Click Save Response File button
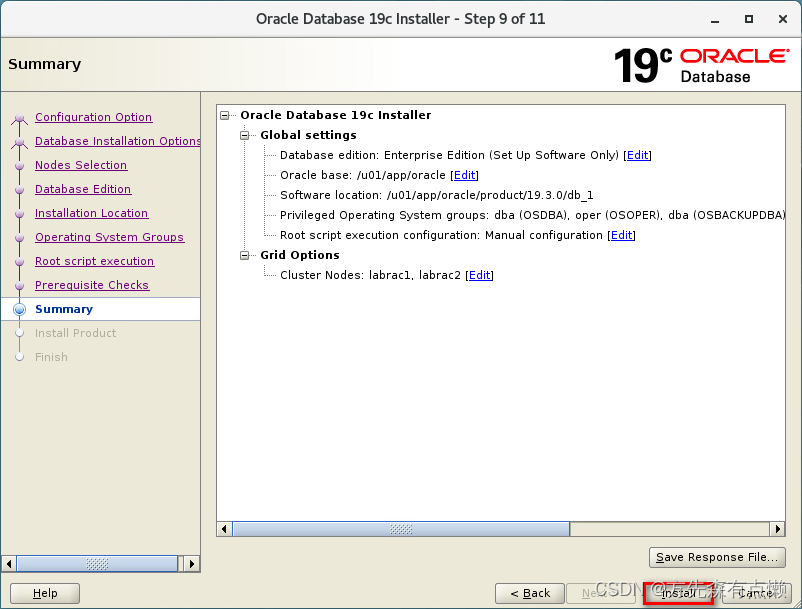Viewport: 802px width, 609px height. (717, 557)
